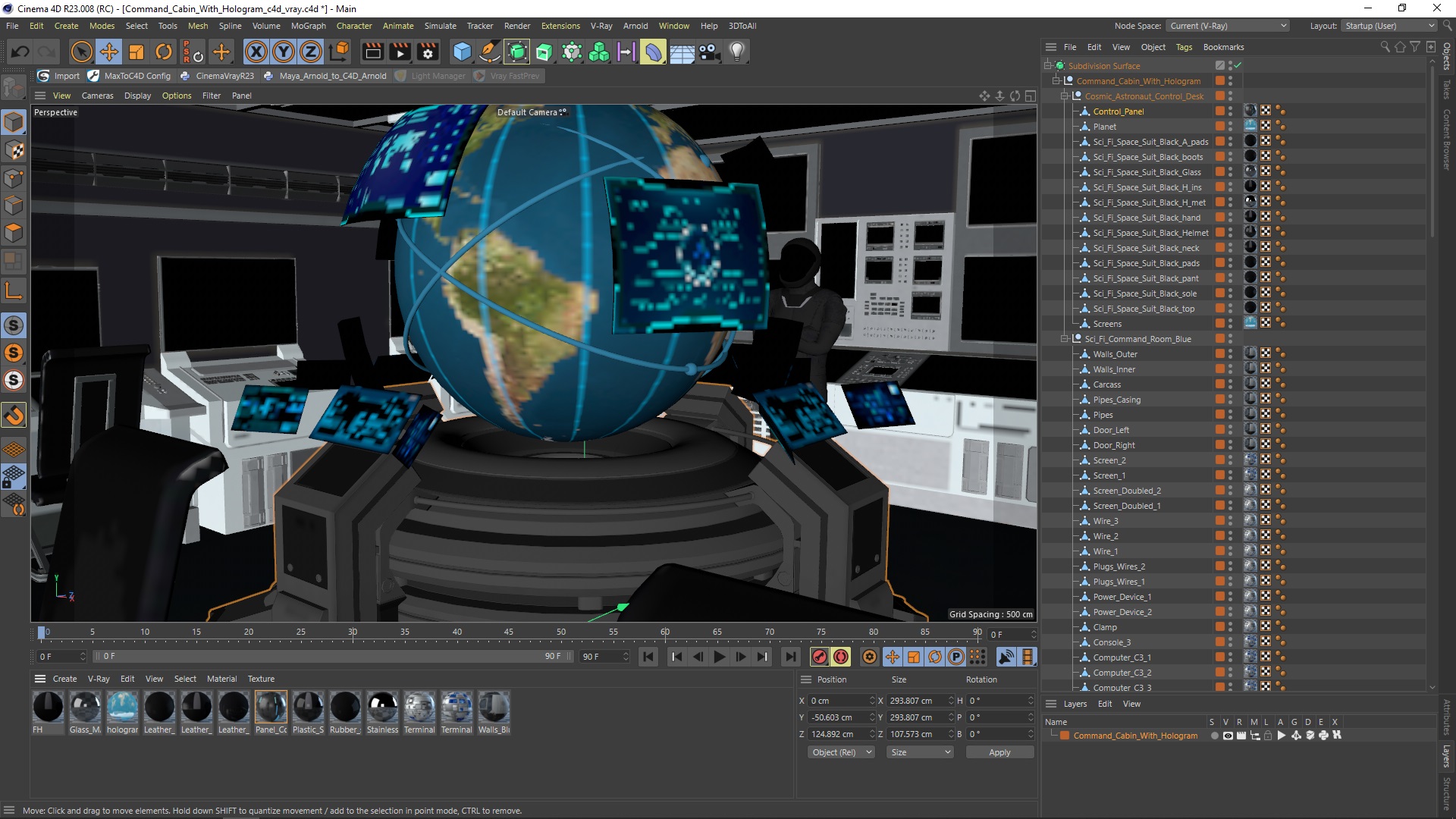The image size is (1456, 819).
Task: Add a Cube primitive object
Action: [x=462, y=52]
